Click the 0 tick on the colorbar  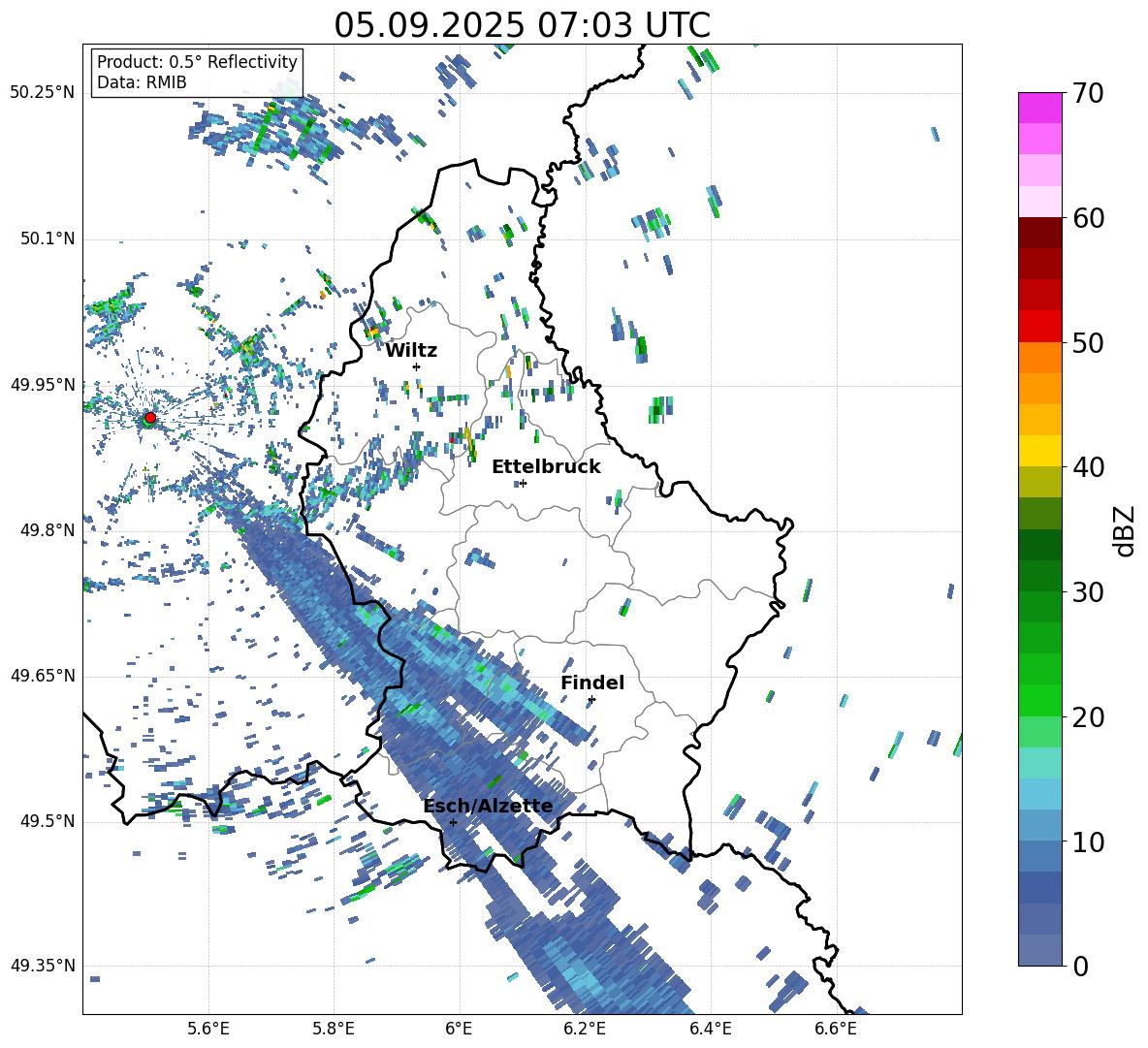click(x=1080, y=966)
